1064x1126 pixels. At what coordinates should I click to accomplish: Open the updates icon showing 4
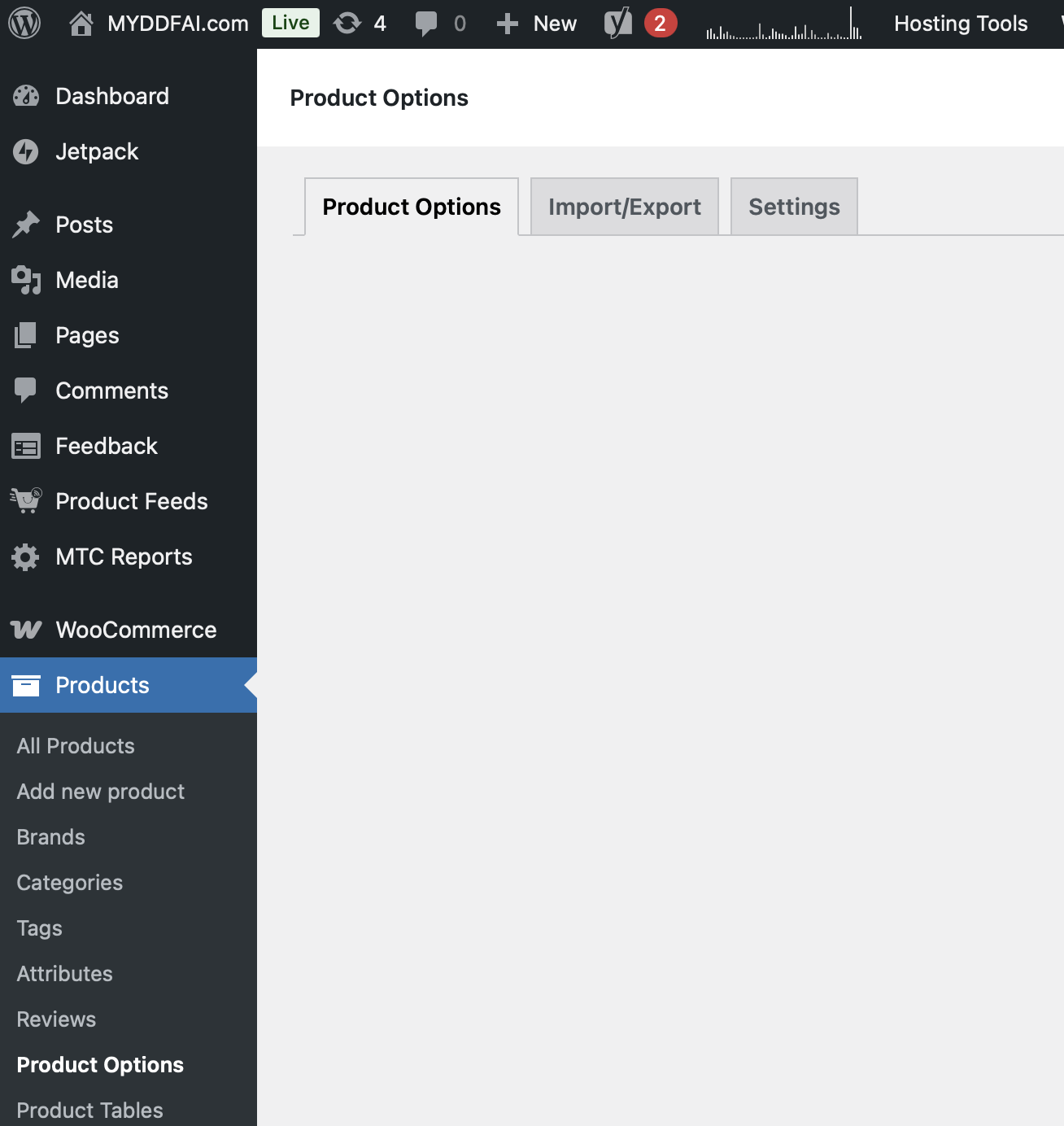tap(347, 24)
